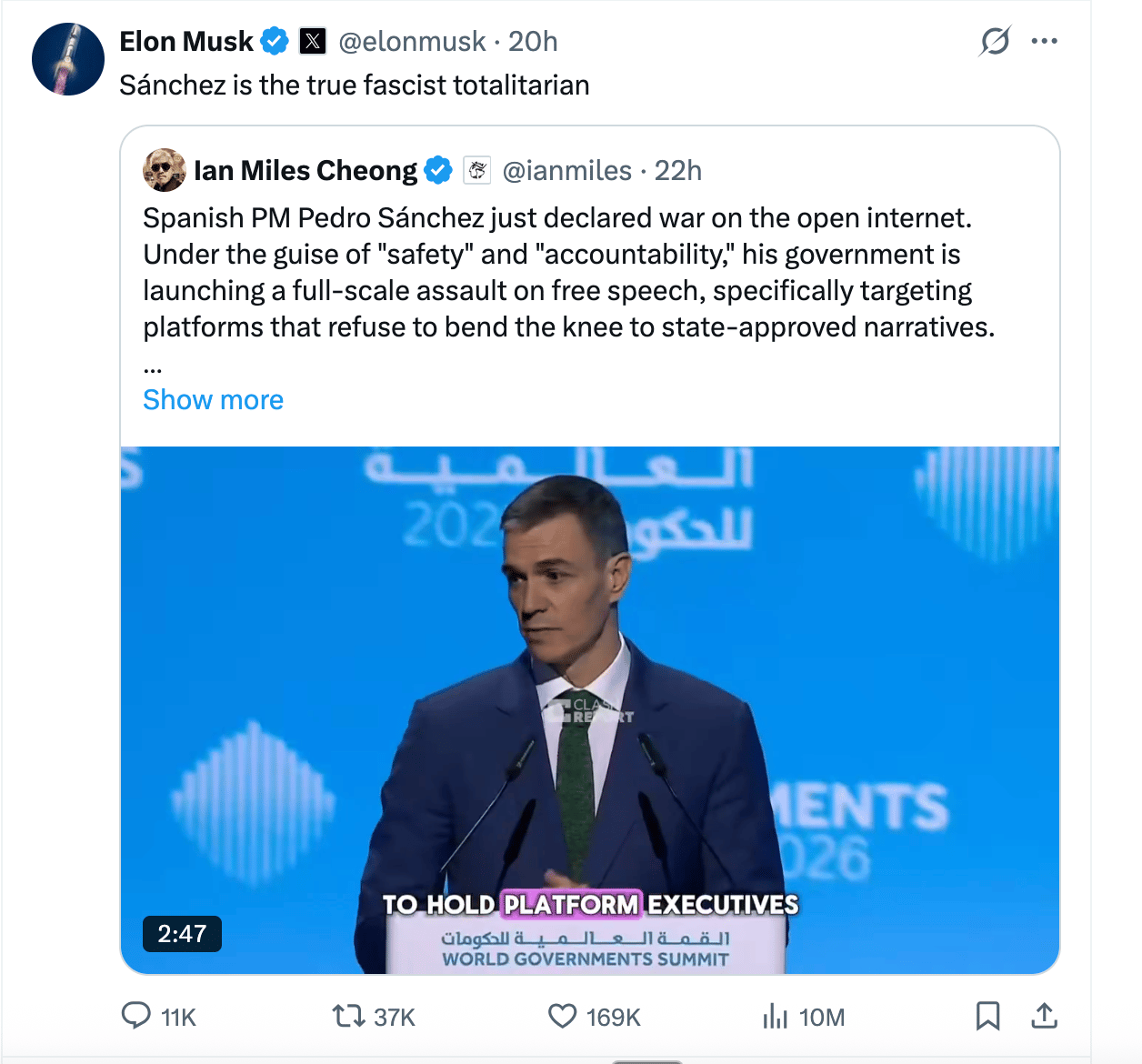This screenshot has width=1142, height=1064.
Task: Click Ian Miles Cheong's verified badge
Action: click(438, 170)
